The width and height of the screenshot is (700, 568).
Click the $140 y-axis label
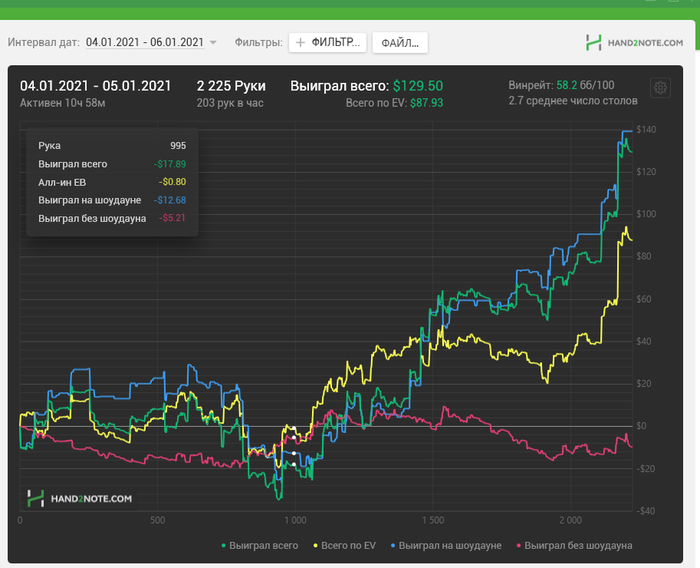click(646, 129)
